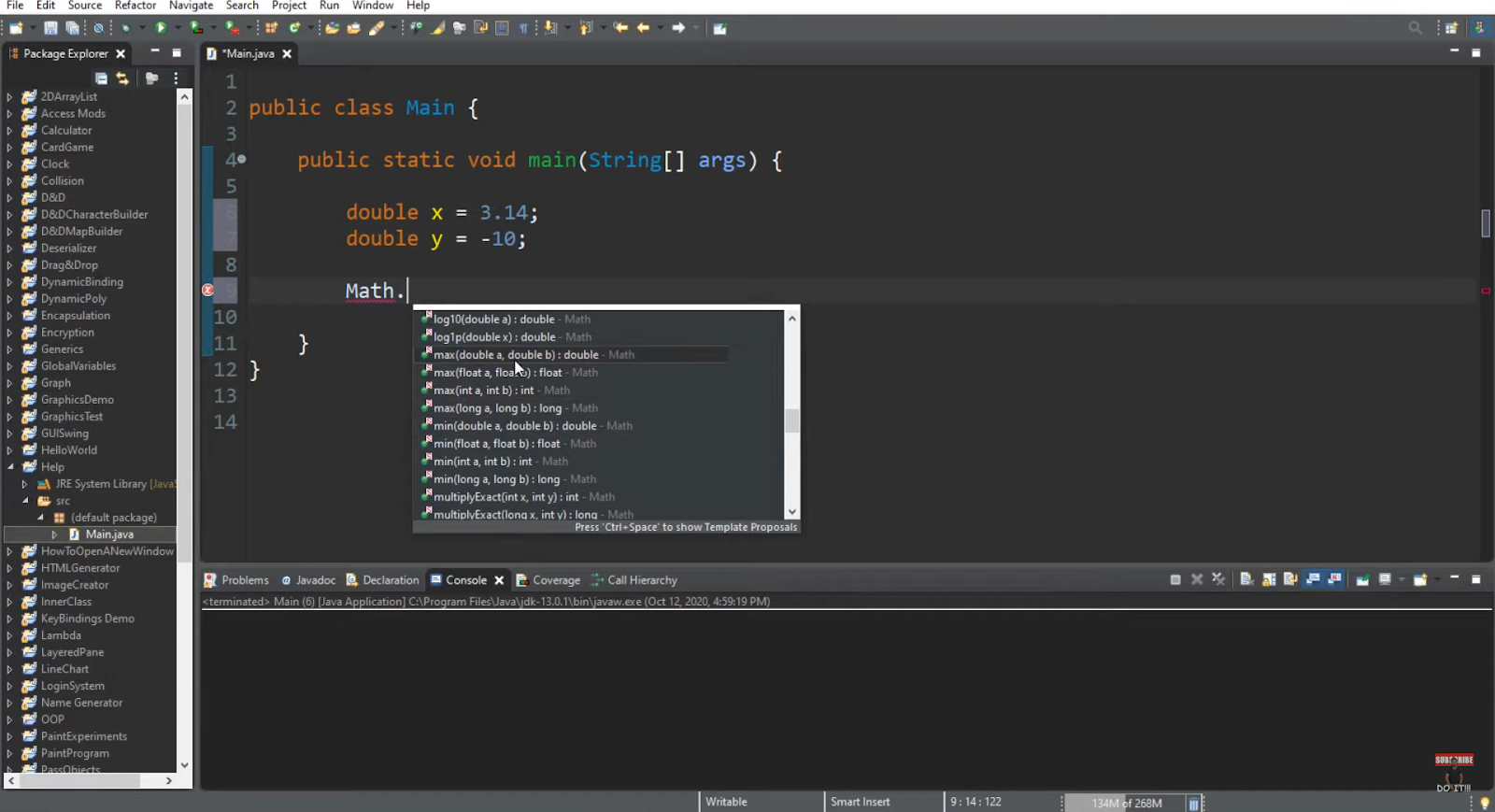Click Collapse All in Package Explorer
This screenshot has height=812, width=1495.
[x=101, y=78]
